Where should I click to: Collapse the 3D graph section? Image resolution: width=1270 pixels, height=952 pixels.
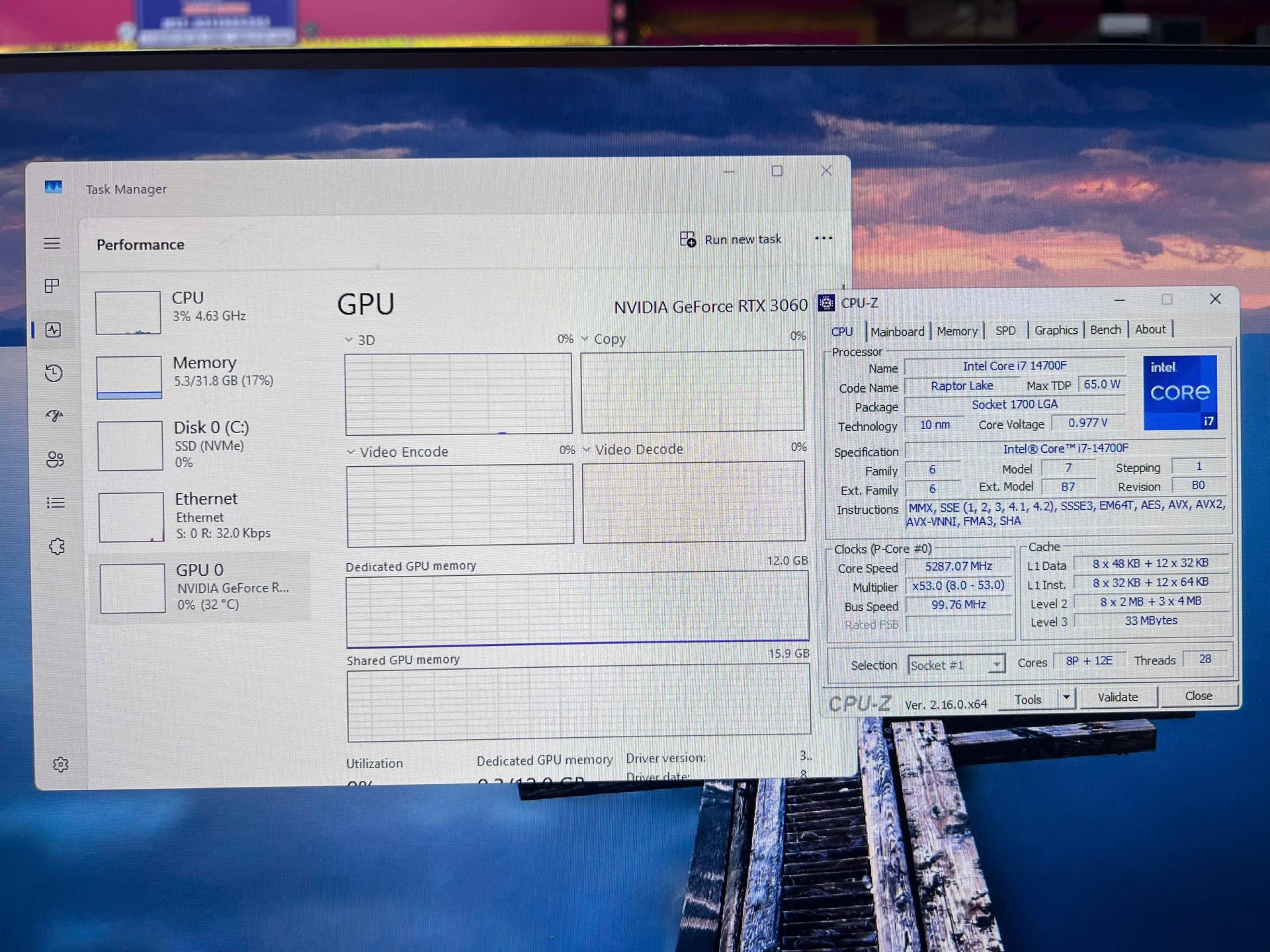tap(349, 339)
